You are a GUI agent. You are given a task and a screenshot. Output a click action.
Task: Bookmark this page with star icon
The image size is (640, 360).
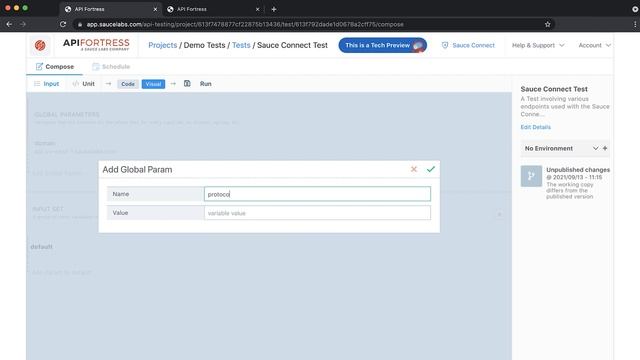pyautogui.click(x=547, y=24)
